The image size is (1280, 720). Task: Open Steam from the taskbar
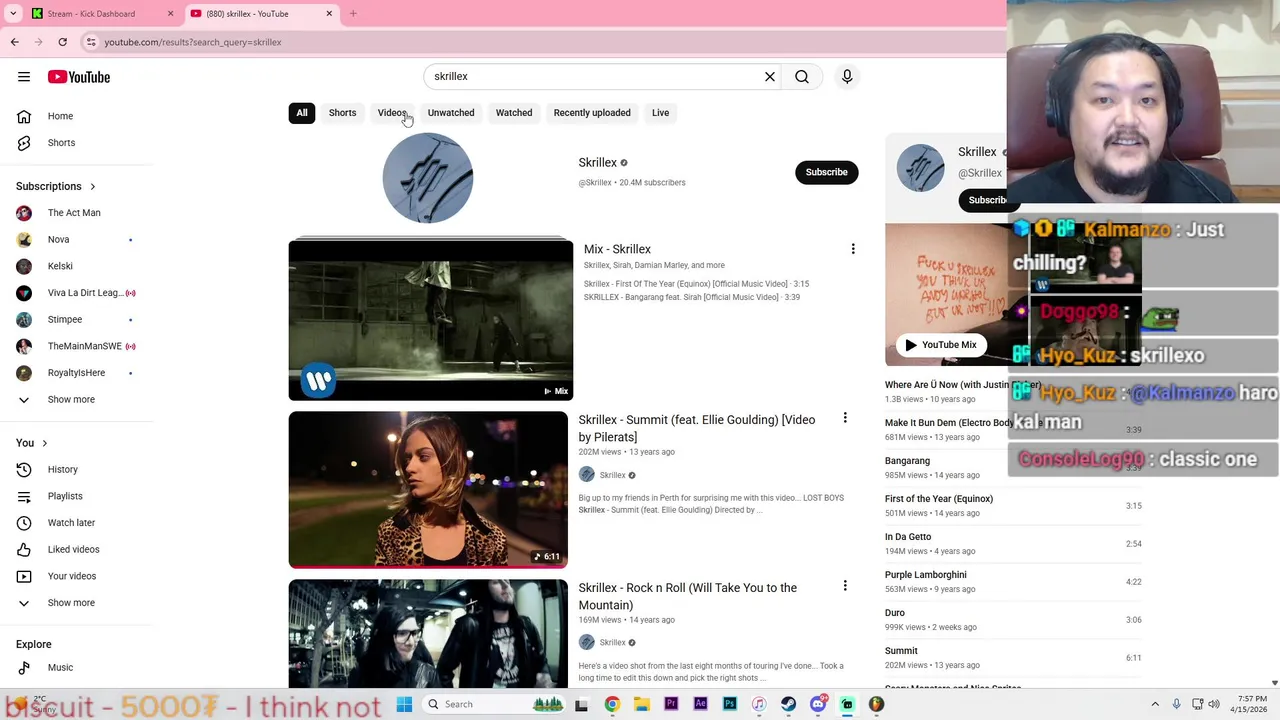(x=788, y=704)
